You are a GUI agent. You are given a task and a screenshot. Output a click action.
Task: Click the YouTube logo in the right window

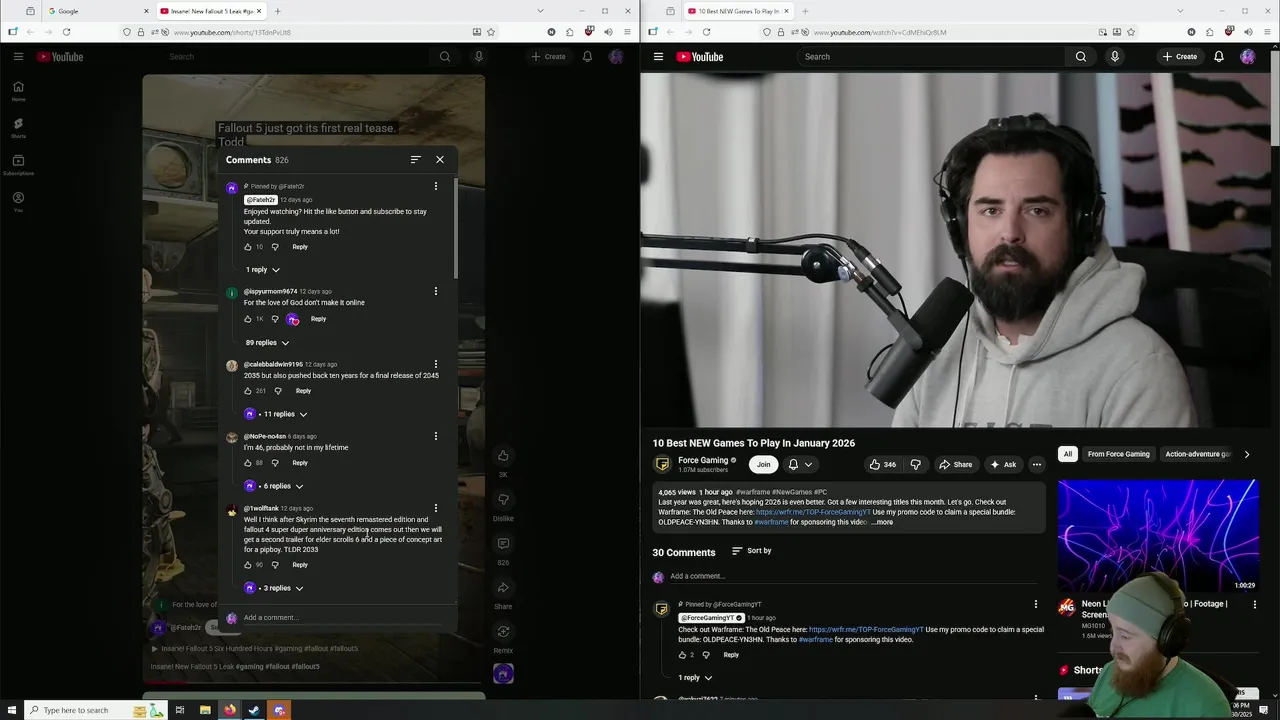[x=700, y=57]
